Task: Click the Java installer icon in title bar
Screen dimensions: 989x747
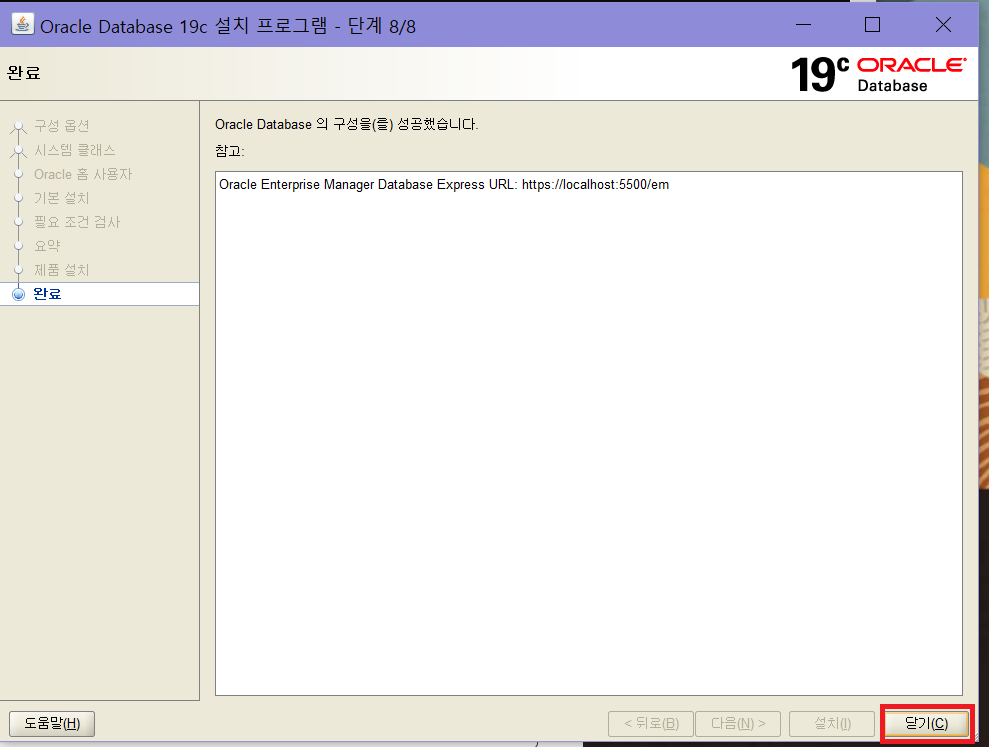Action: click(x=23, y=25)
